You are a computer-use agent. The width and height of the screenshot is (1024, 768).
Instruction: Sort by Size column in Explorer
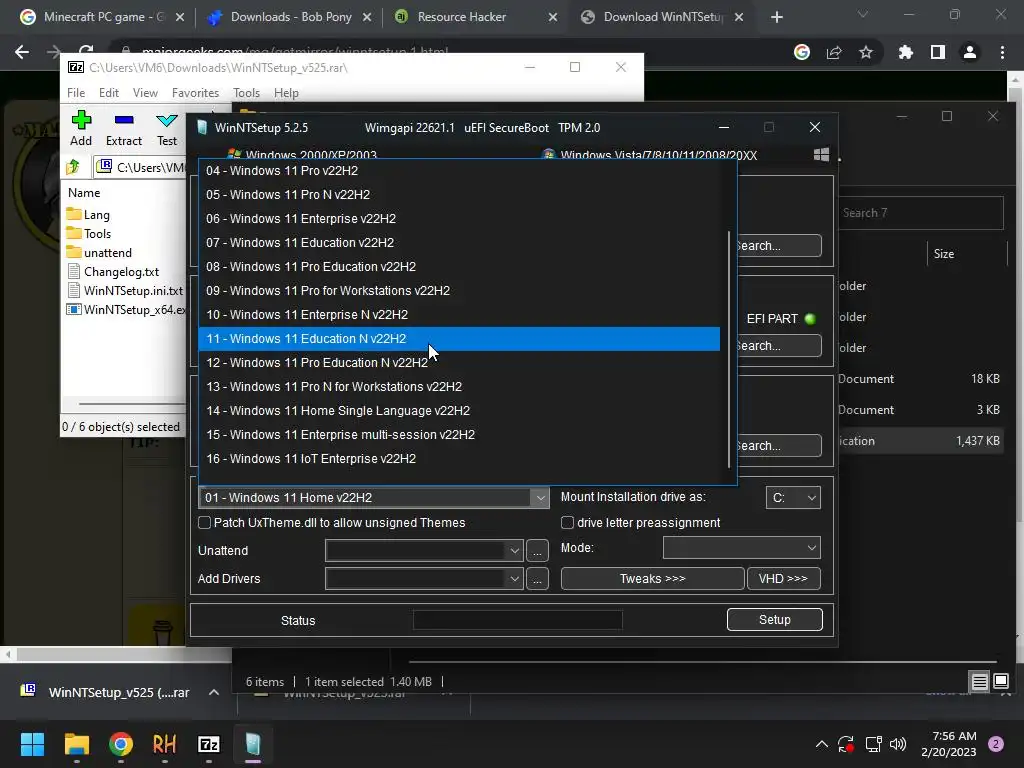coord(944,254)
